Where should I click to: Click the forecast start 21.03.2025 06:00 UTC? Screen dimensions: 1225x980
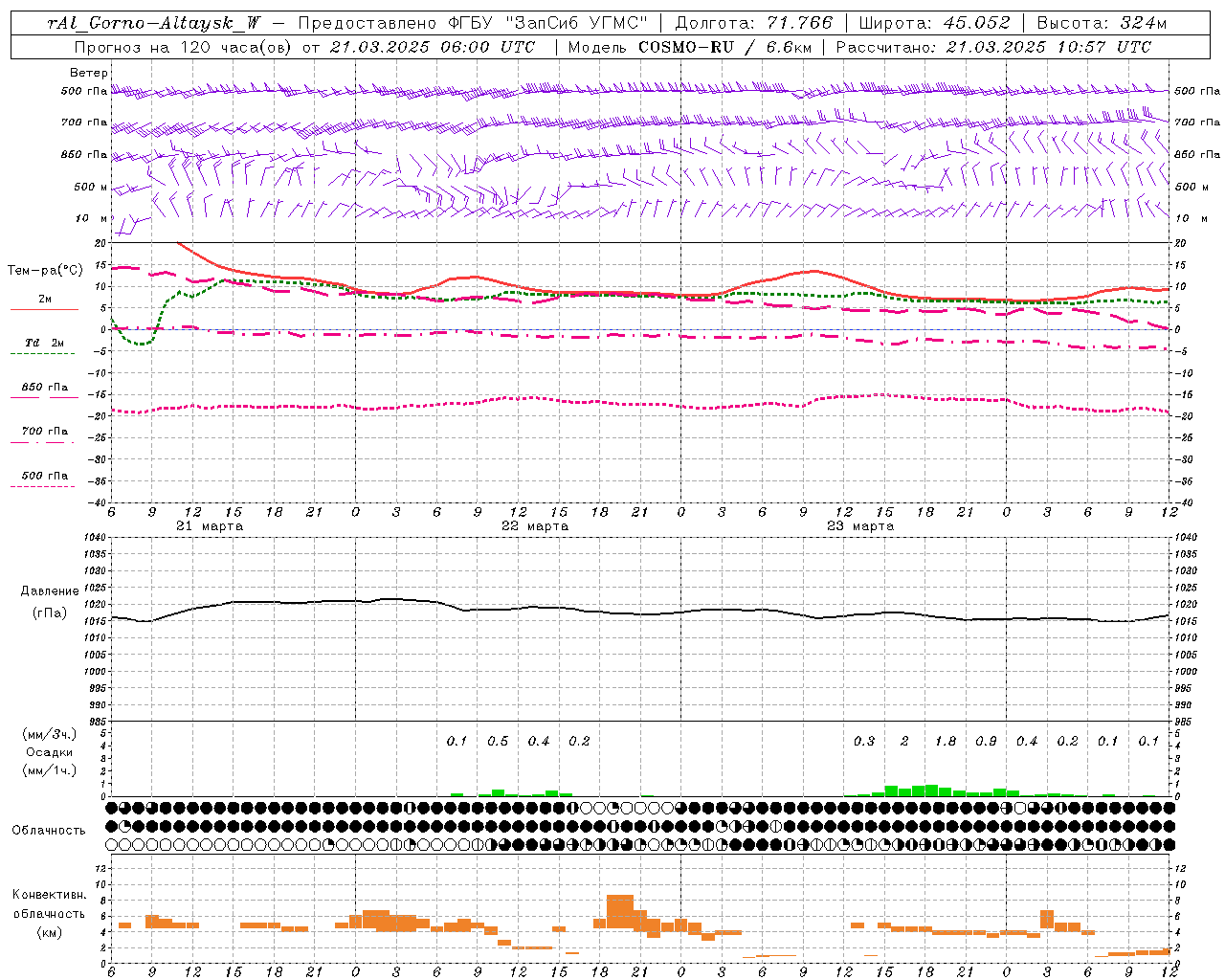[432, 47]
